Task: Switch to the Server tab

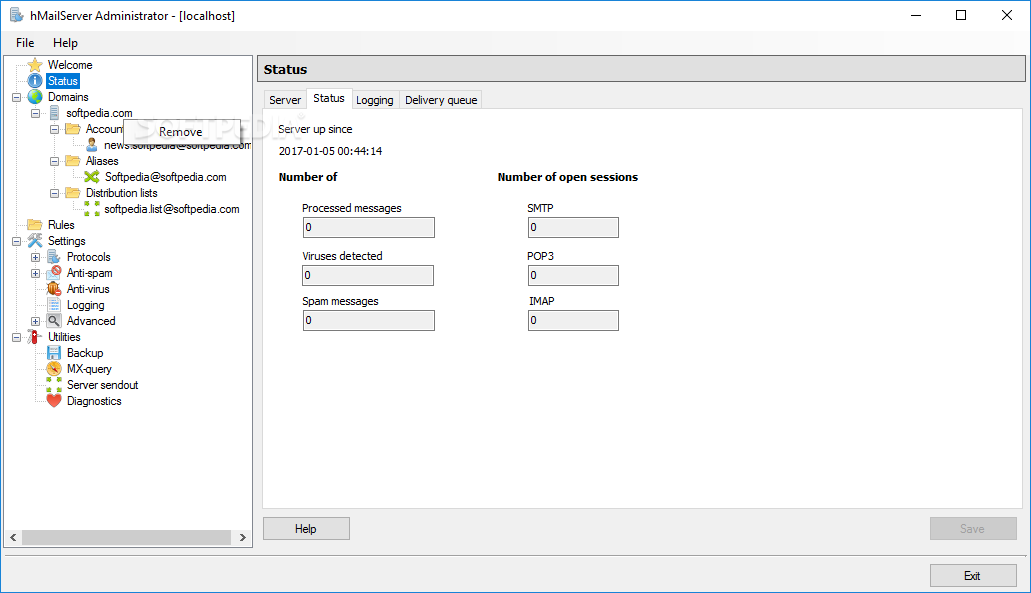Action: [285, 100]
